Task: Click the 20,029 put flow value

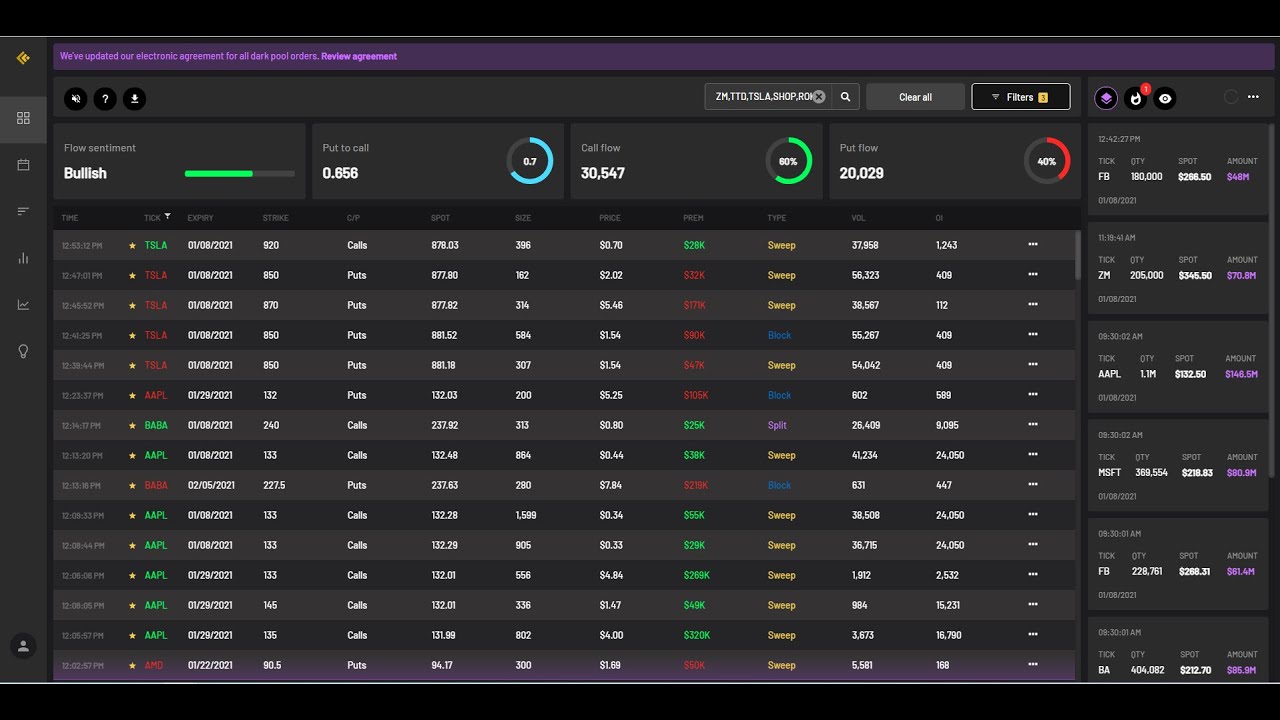Action: click(x=862, y=173)
